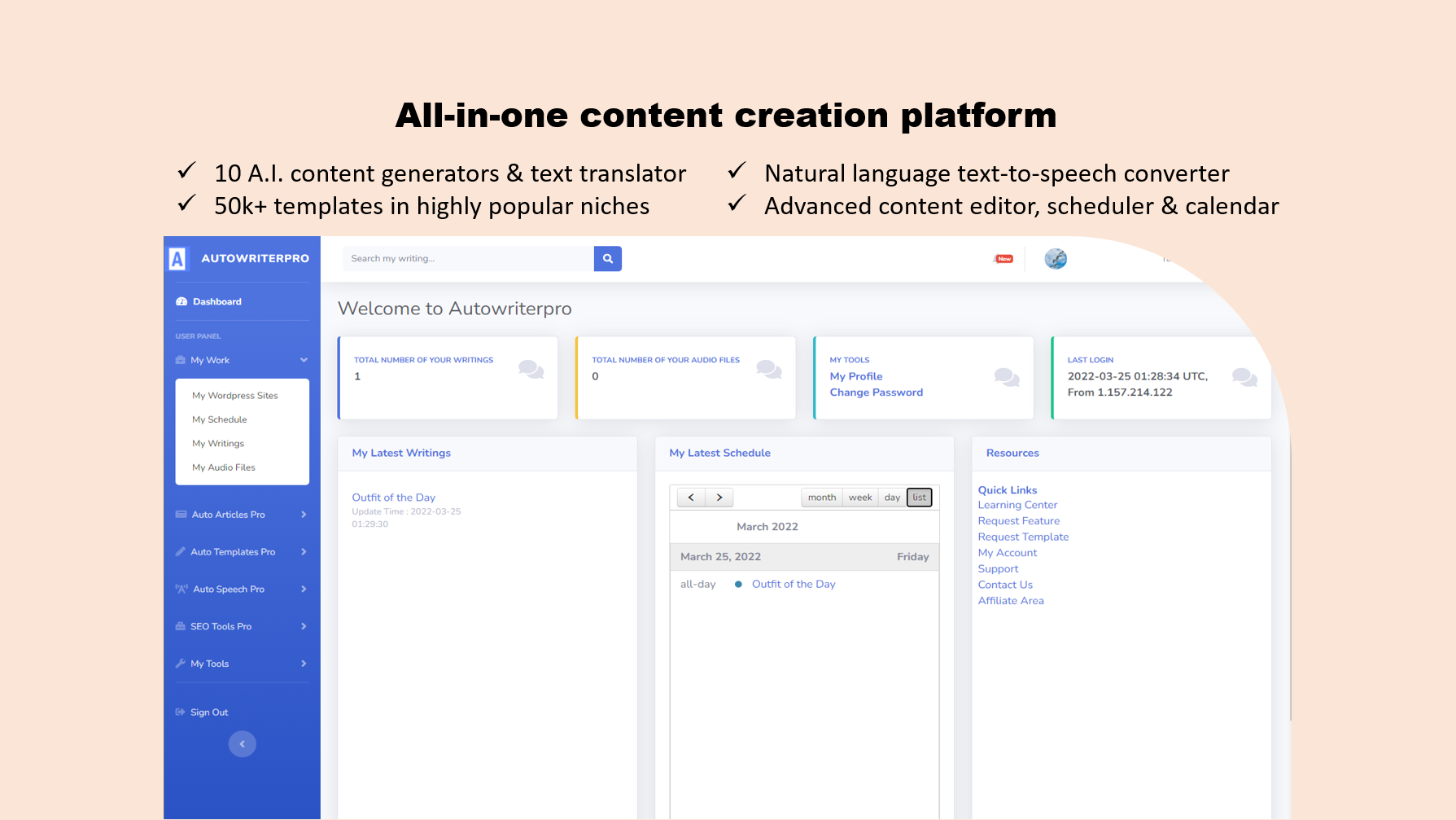
Task: Expand Auto Speech Pro chevron
Action: click(304, 589)
